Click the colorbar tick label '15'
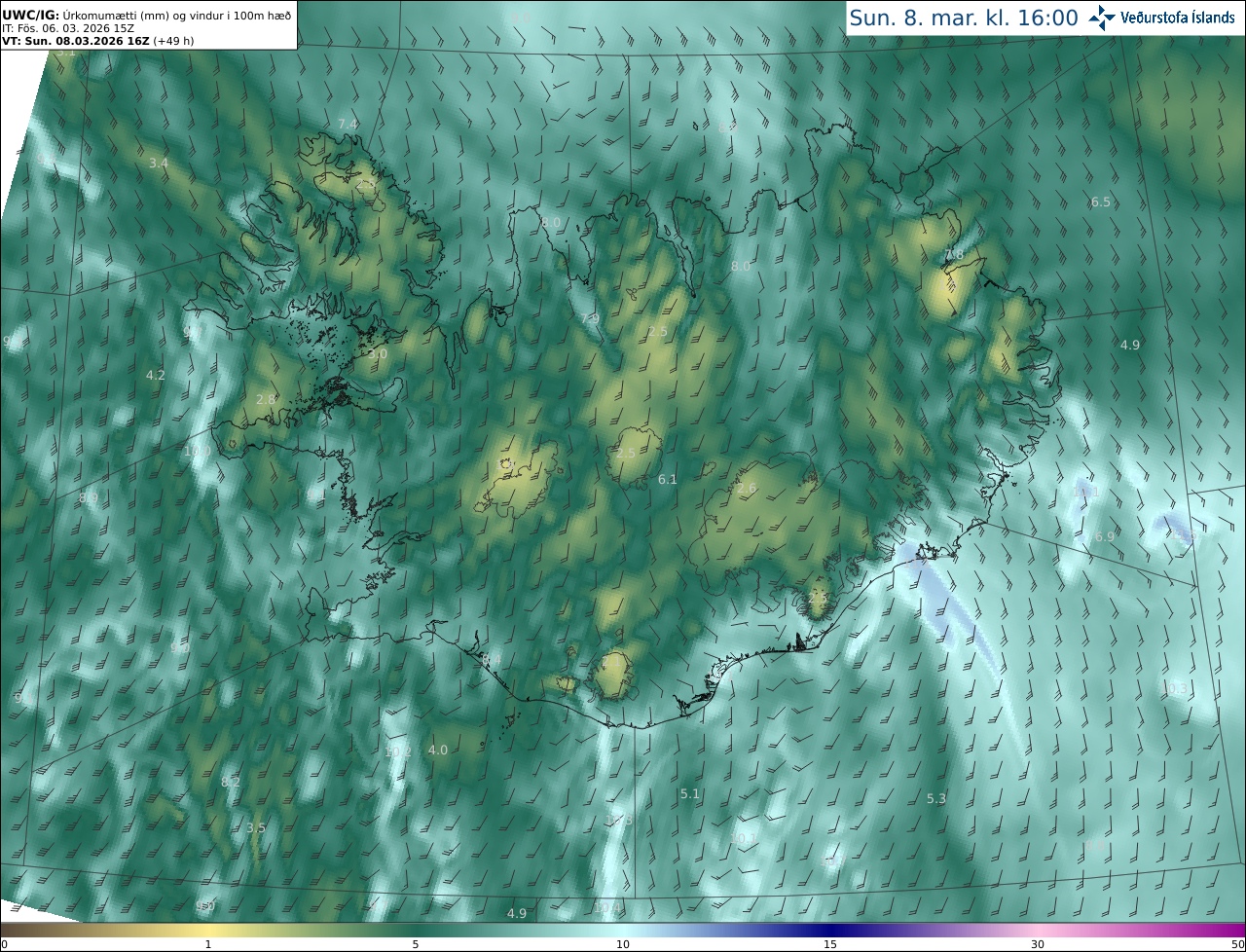 point(830,944)
